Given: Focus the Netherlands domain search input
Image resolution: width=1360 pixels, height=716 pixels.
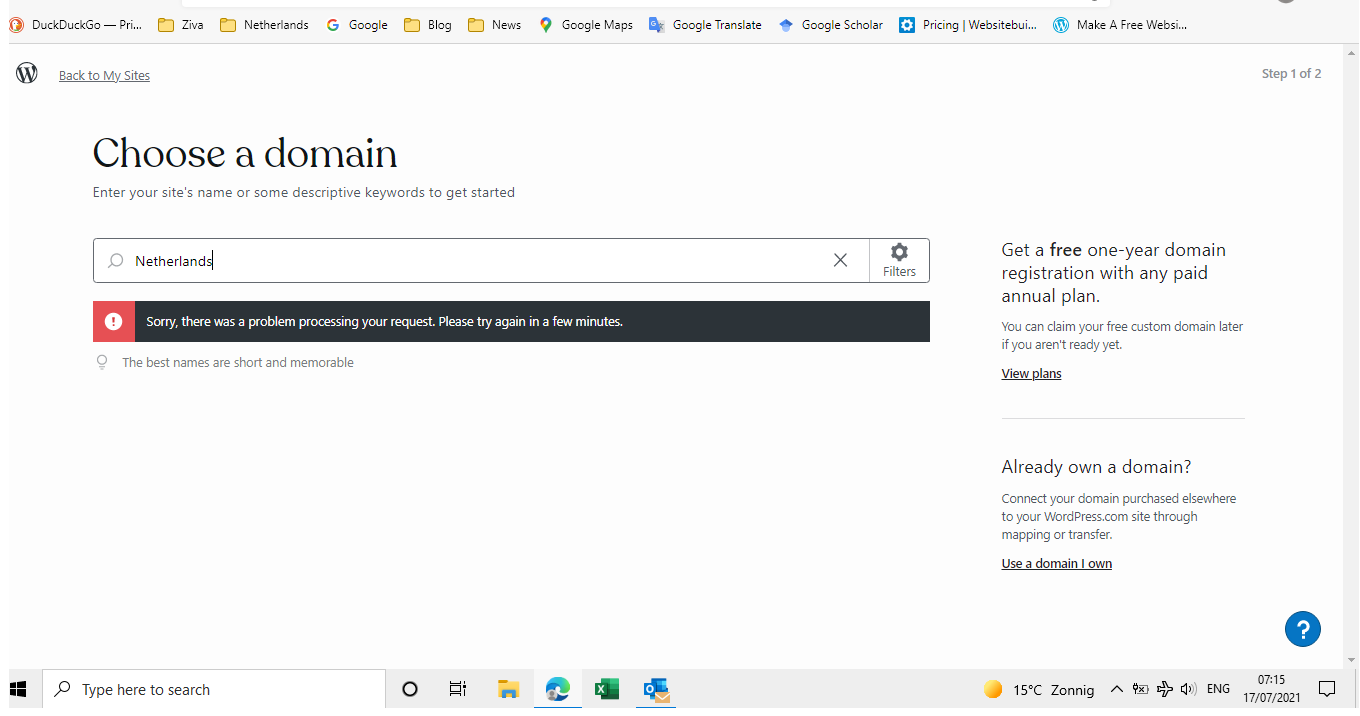Looking at the screenshot, I should click(x=480, y=261).
